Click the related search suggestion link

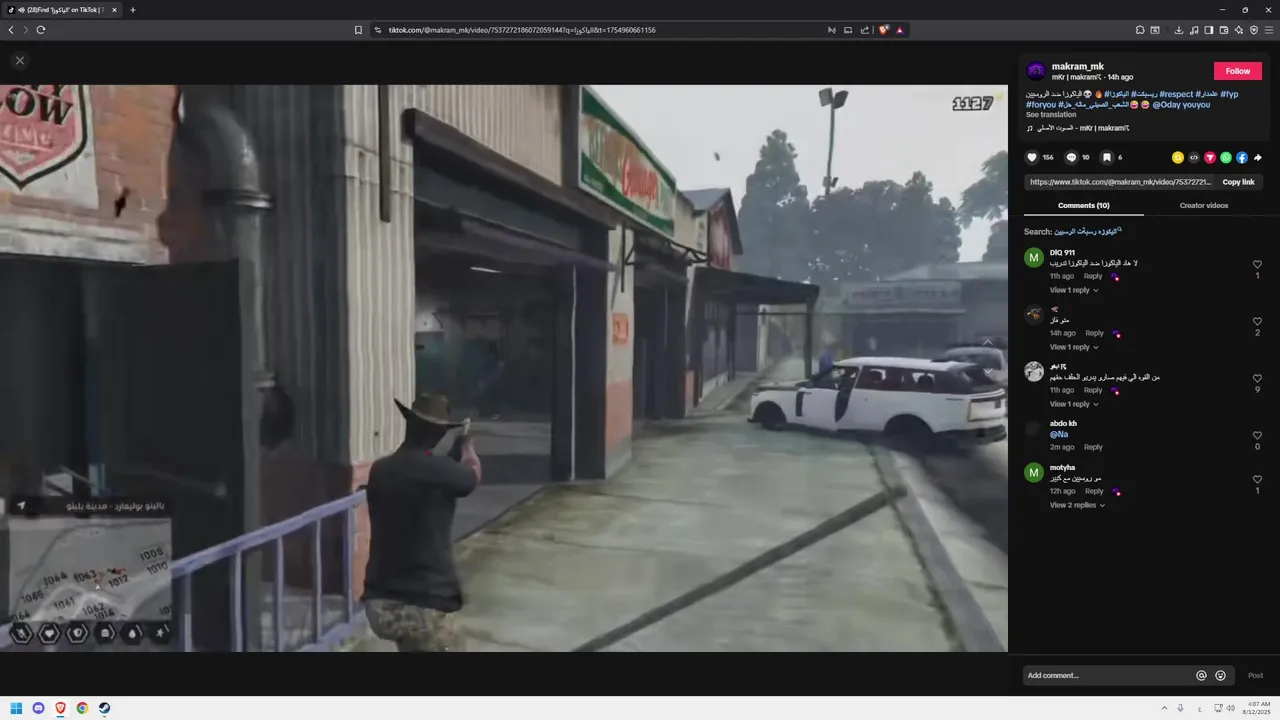point(1087,231)
